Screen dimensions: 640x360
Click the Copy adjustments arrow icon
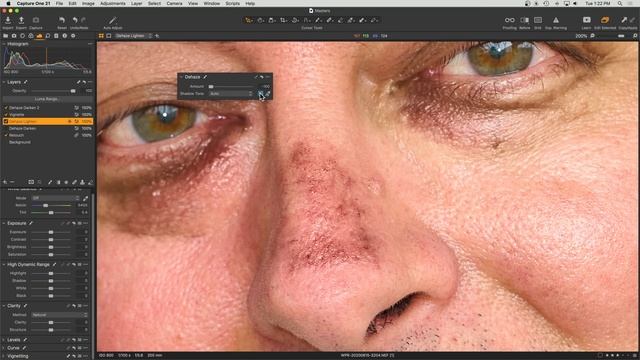point(624,20)
